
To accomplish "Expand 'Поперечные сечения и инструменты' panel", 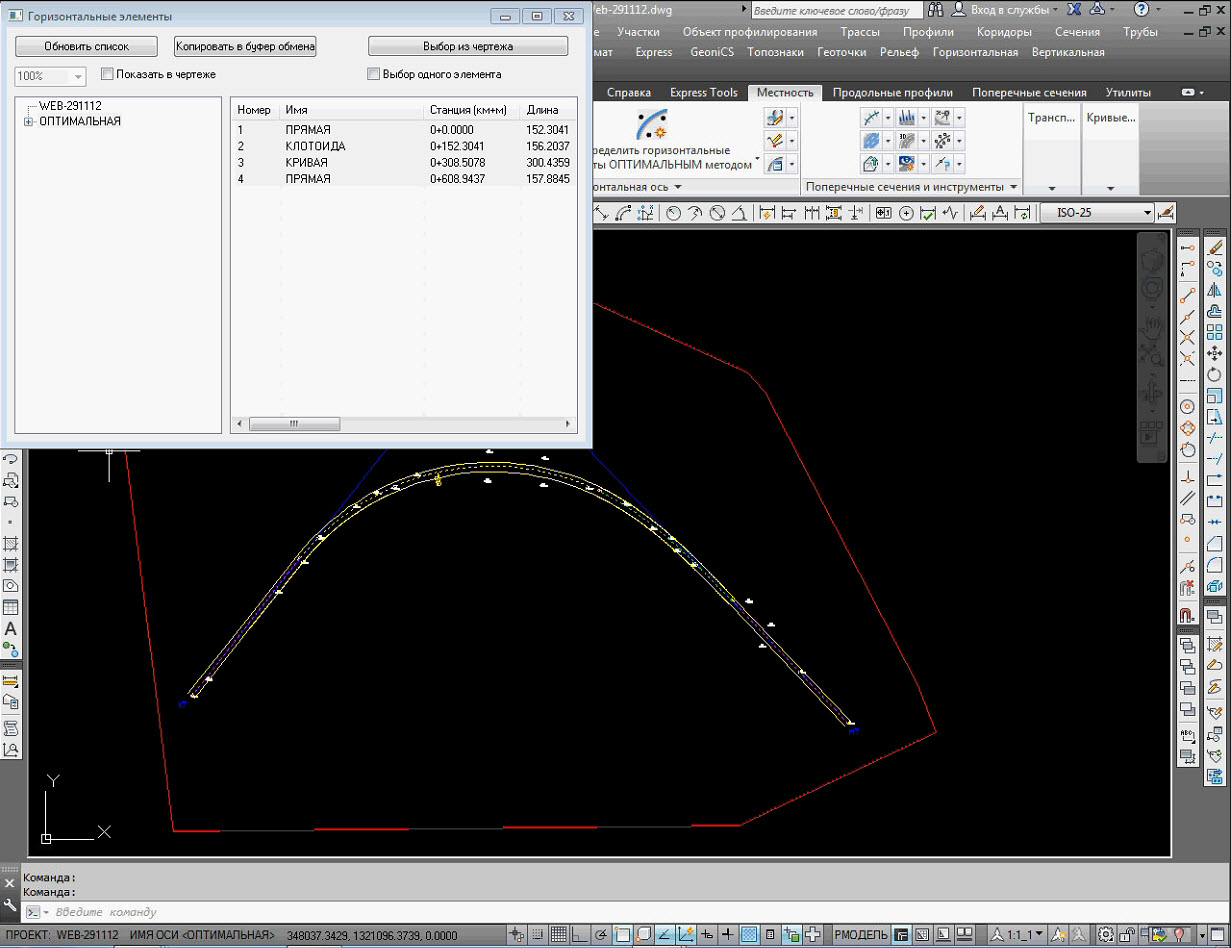I will (x=1014, y=187).
